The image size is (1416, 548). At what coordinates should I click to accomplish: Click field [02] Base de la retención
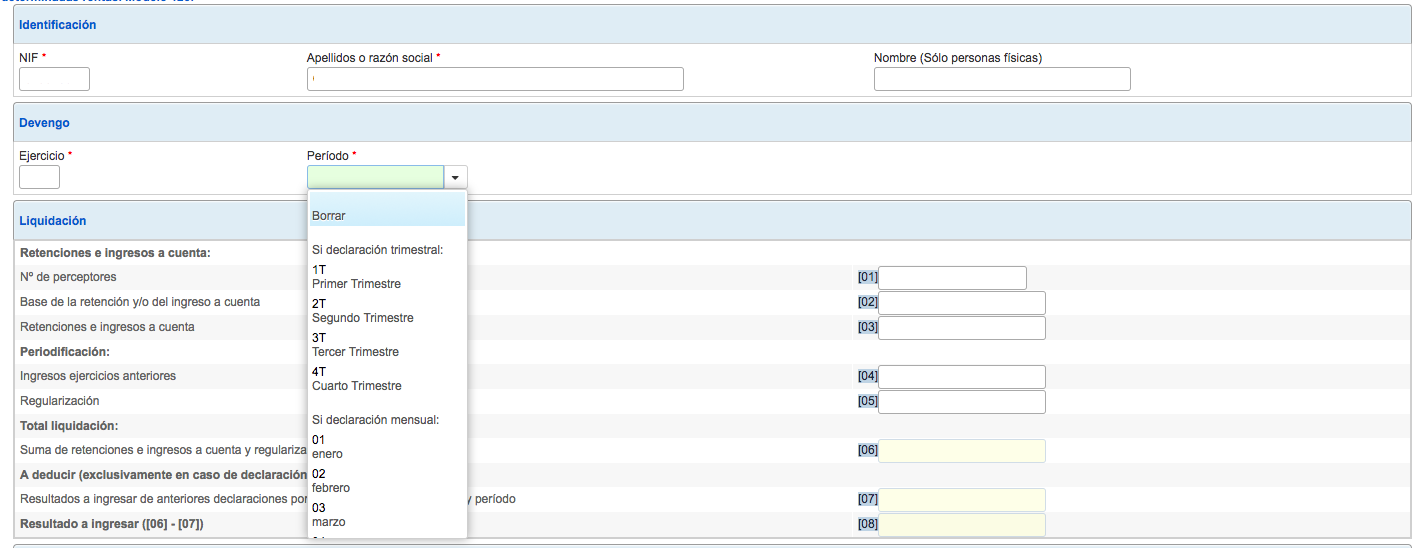[961, 303]
